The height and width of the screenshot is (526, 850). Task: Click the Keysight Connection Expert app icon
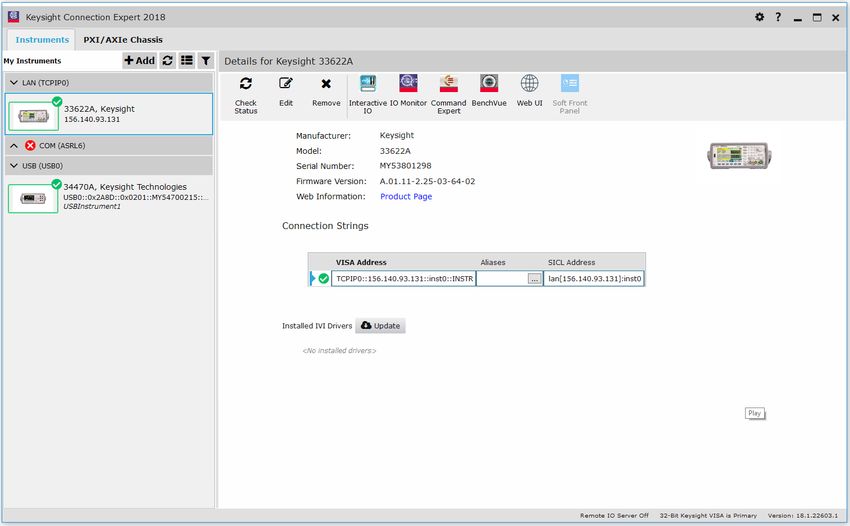[x=14, y=17]
